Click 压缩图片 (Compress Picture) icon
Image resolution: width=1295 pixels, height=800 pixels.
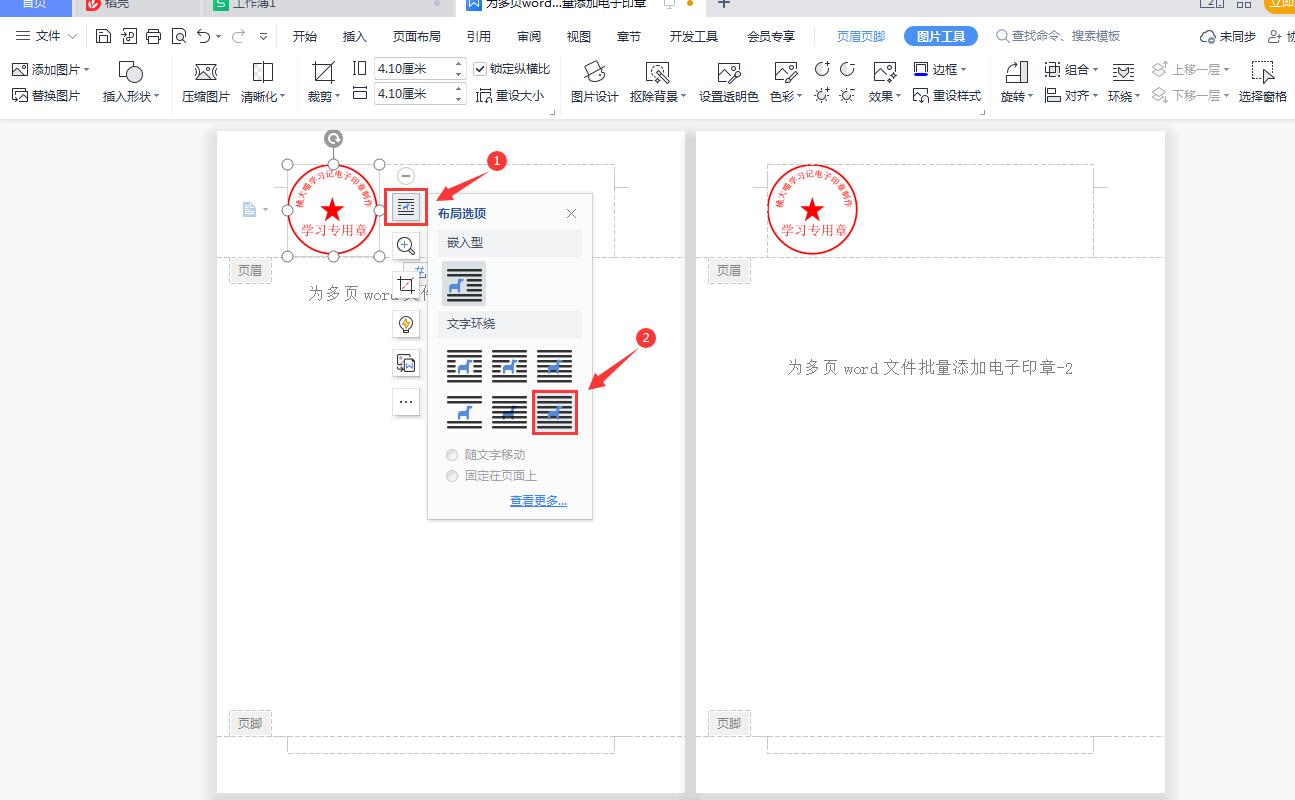coord(205,72)
